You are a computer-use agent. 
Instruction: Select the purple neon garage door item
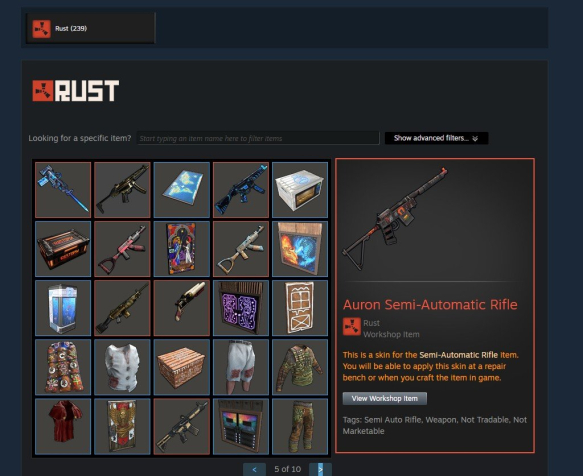[x=241, y=308]
